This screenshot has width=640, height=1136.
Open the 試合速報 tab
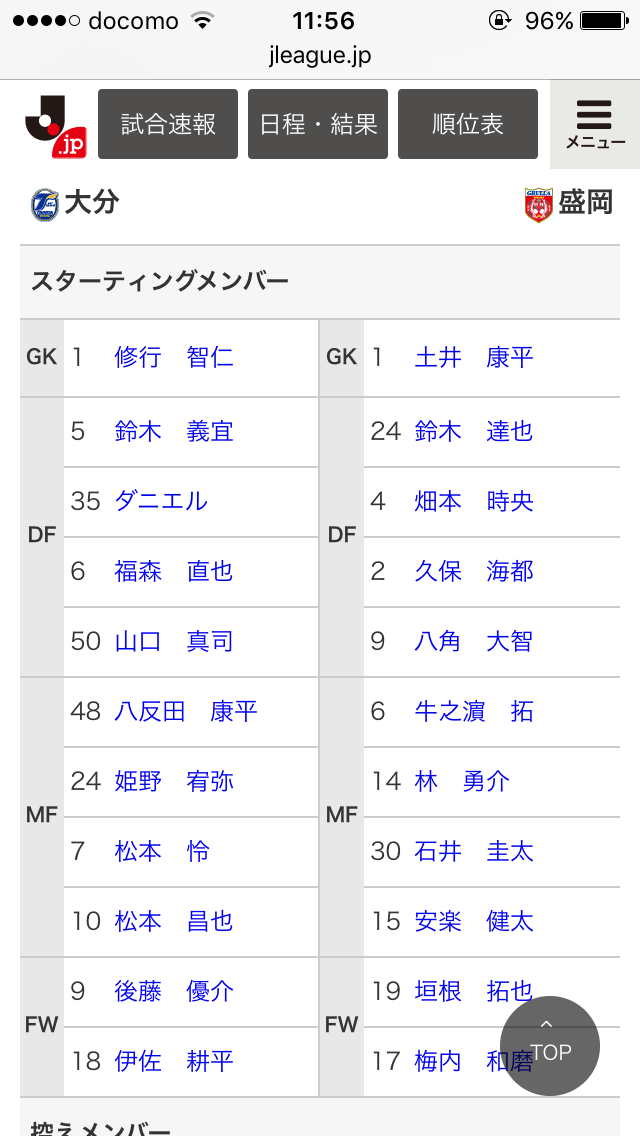coord(168,124)
